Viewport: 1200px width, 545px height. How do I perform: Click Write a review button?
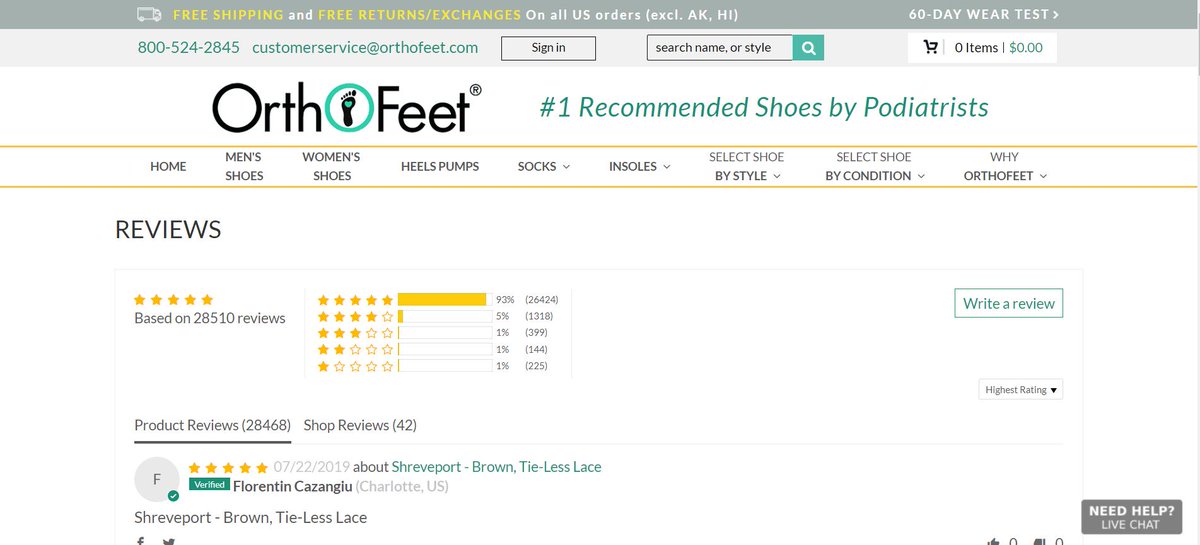(x=1009, y=304)
